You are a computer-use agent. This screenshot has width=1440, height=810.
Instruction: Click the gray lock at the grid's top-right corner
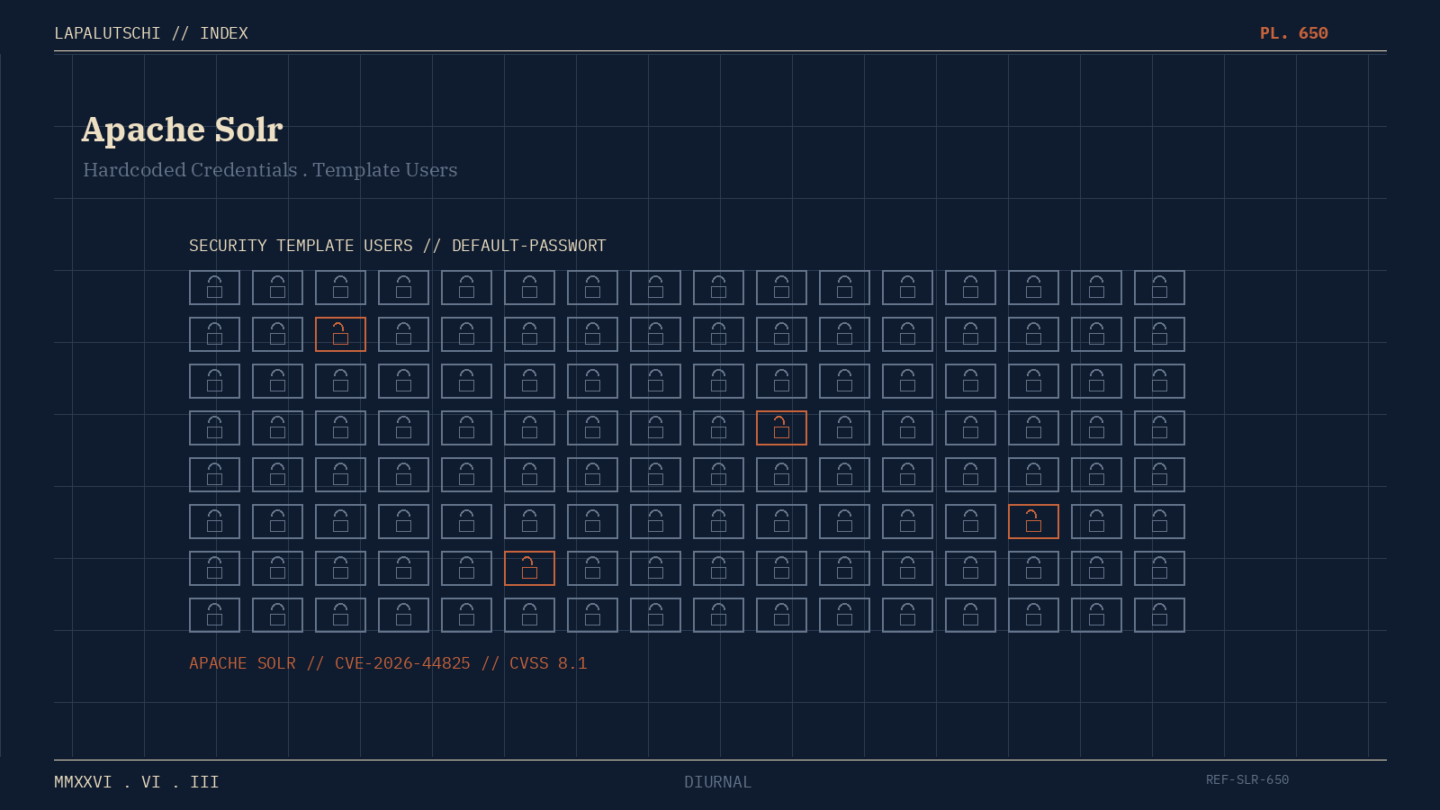[1159, 287]
